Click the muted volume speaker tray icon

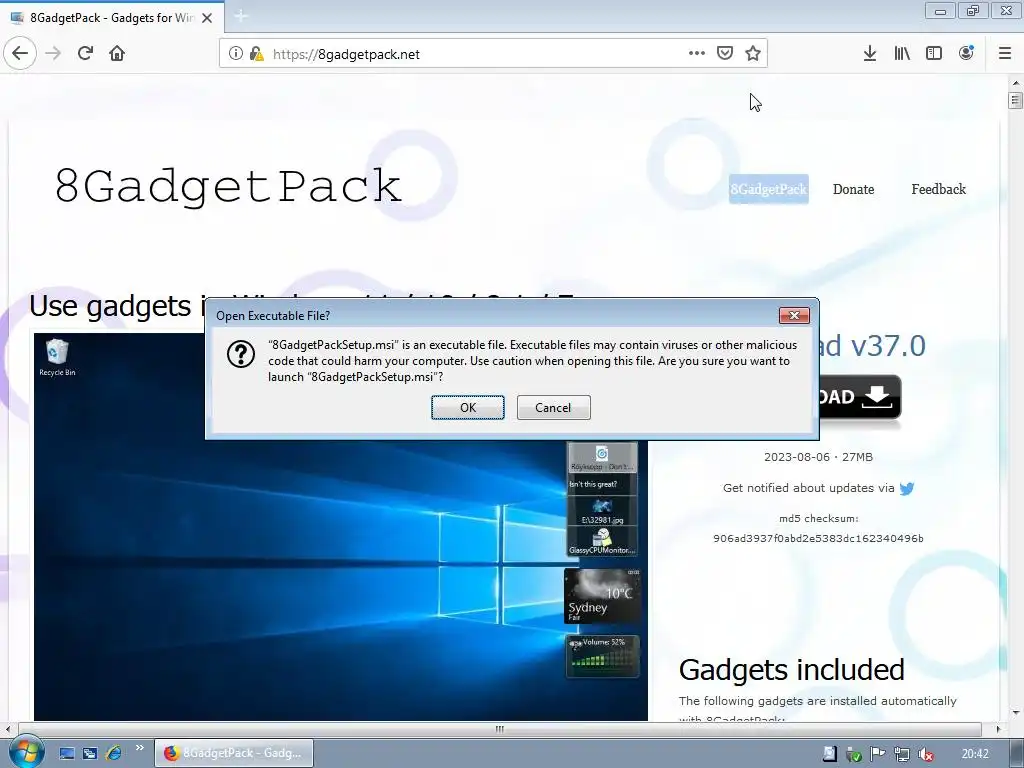(925, 754)
